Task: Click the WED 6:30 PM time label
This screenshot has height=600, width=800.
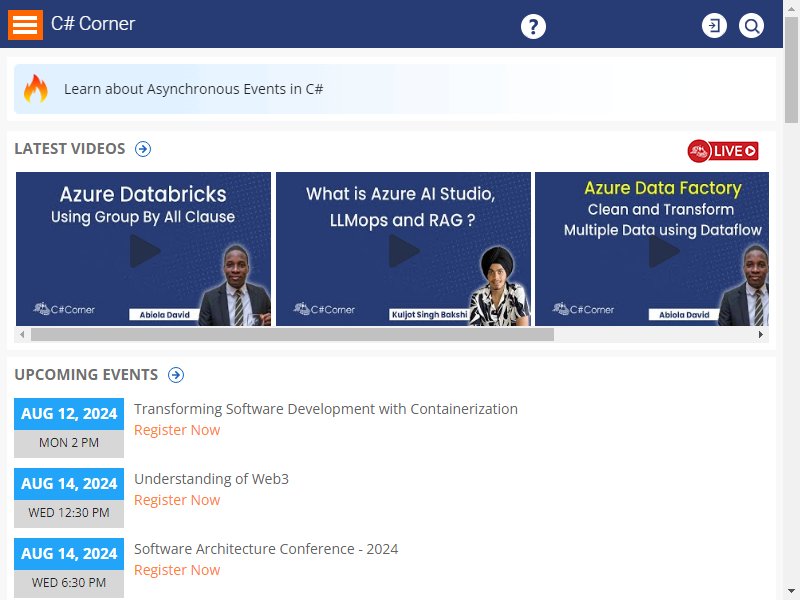Action: pyautogui.click(x=69, y=583)
